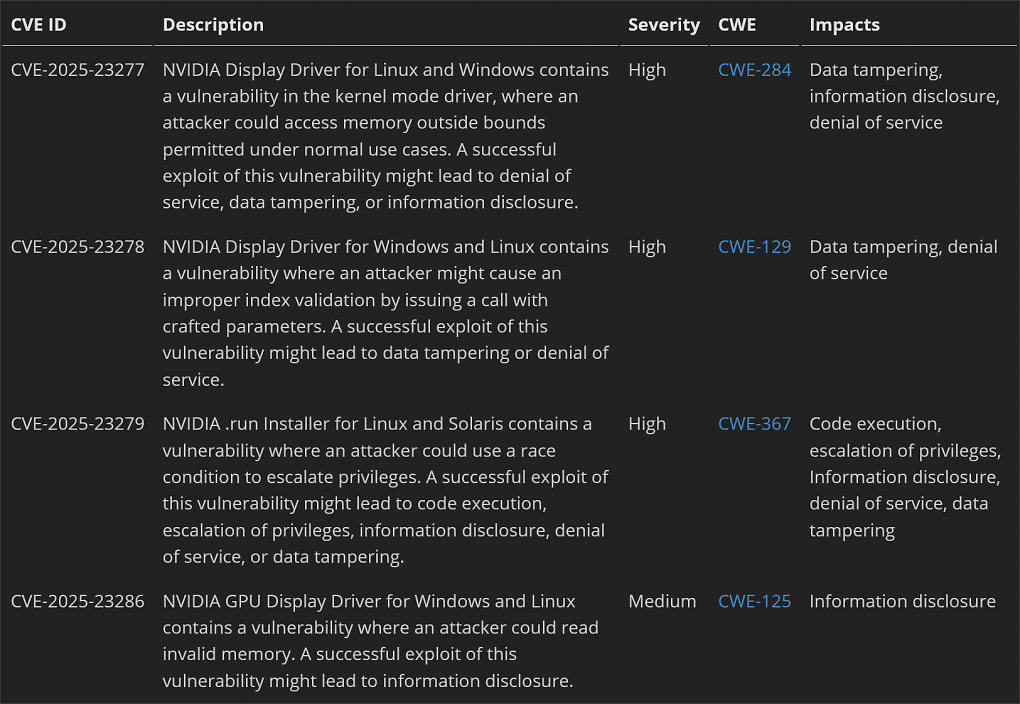Click the "Data tampering, denial of service" impact
The height and width of the screenshot is (704, 1020).
click(903, 260)
